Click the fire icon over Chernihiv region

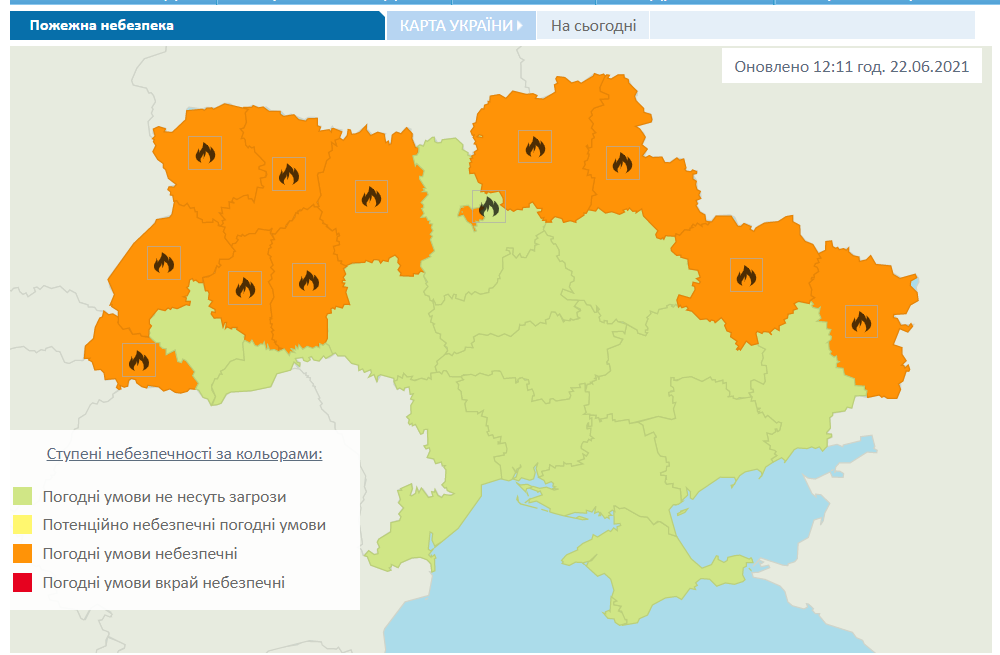tap(533, 145)
